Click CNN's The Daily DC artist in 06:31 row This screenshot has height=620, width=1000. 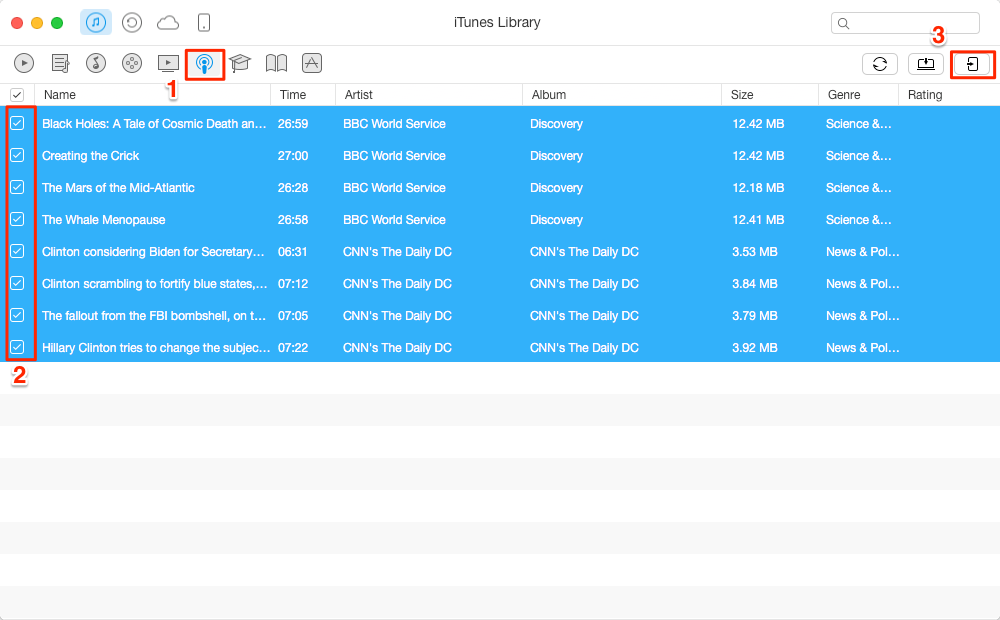coord(397,251)
